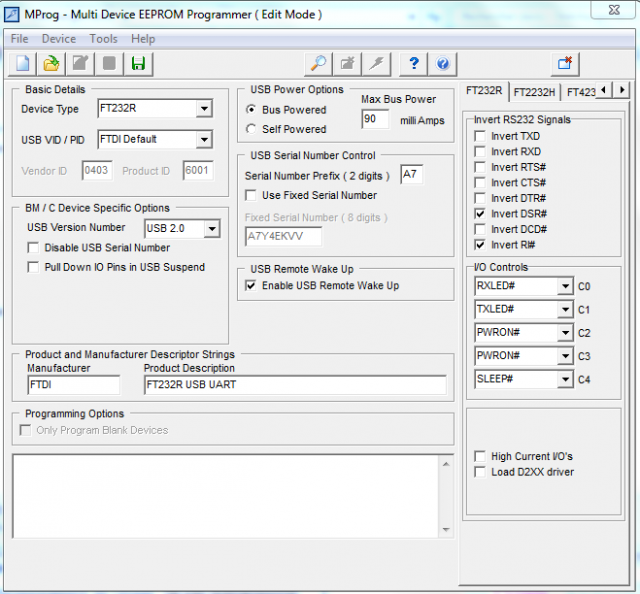Click the read and parse toolbar icon

click(347, 64)
